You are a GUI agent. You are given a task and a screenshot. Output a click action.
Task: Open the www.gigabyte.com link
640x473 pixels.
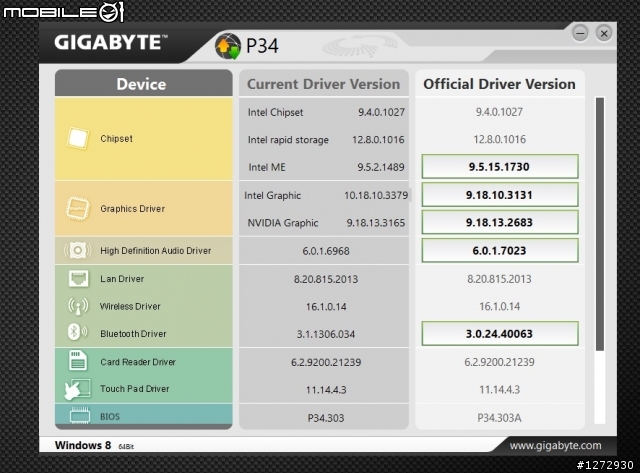(555, 445)
